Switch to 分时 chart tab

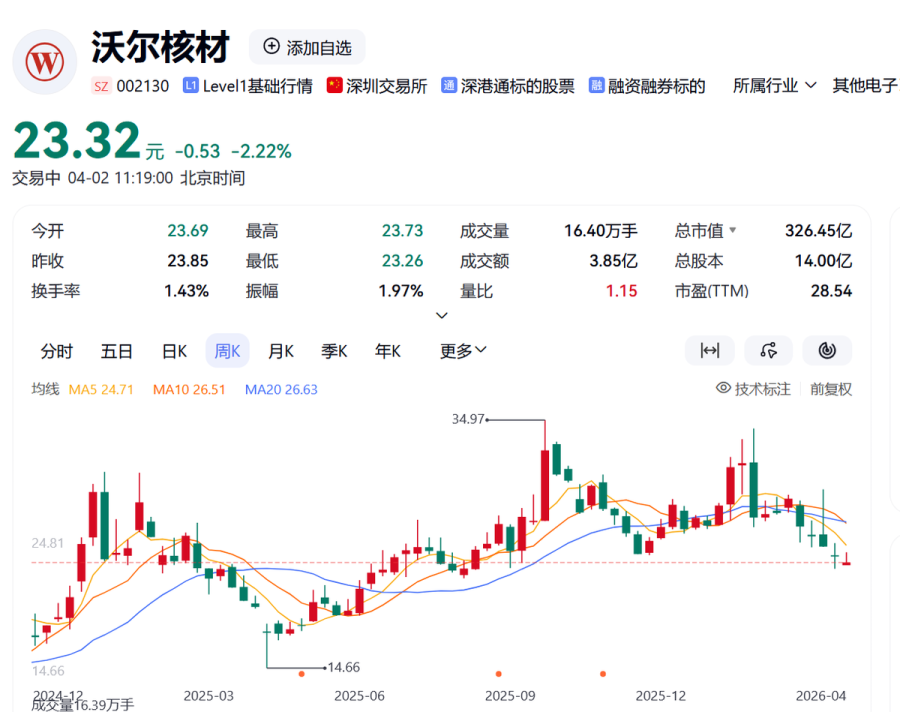pos(56,351)
